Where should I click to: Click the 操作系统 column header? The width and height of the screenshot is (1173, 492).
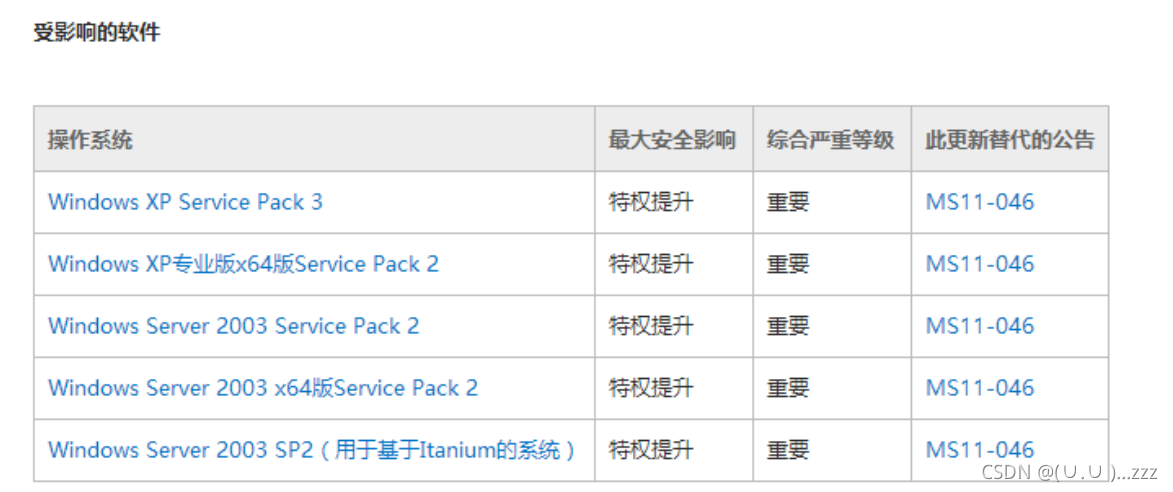[91, 140]
